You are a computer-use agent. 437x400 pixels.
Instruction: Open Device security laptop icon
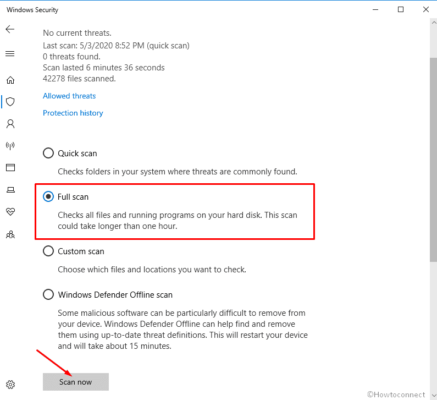pyautogui.click(x=10, y=190)
